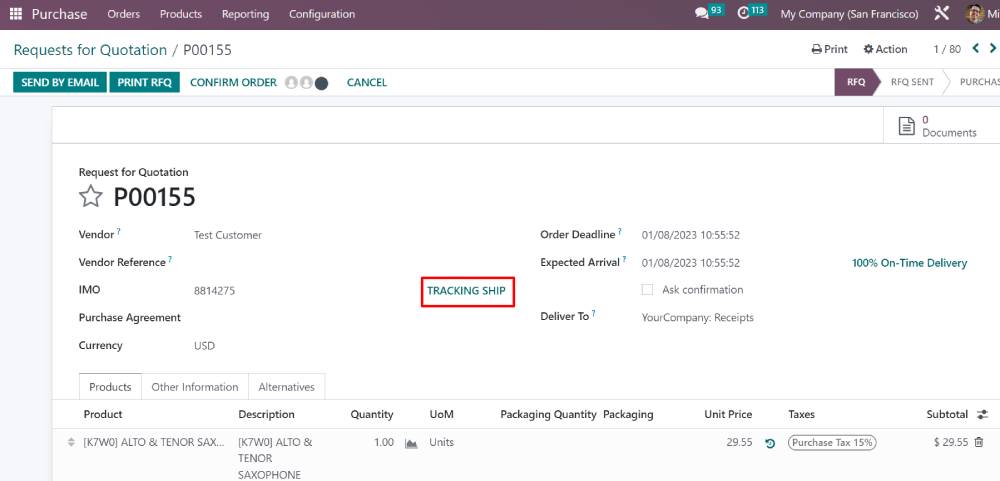
Task: Click the Currency field USD
Action: [204, 346]
